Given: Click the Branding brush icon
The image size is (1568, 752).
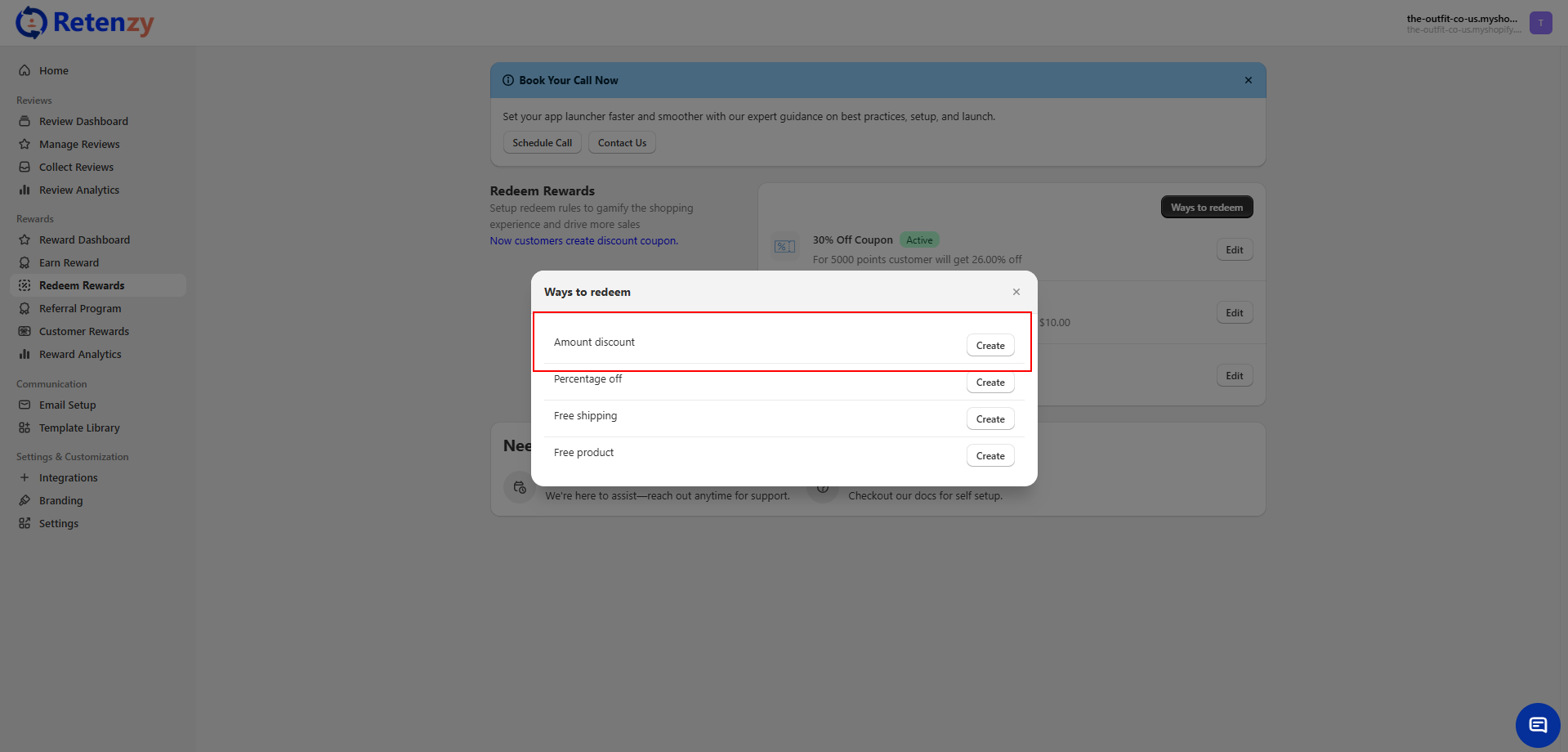Looking at the screenshot, I should click(25, 500).
